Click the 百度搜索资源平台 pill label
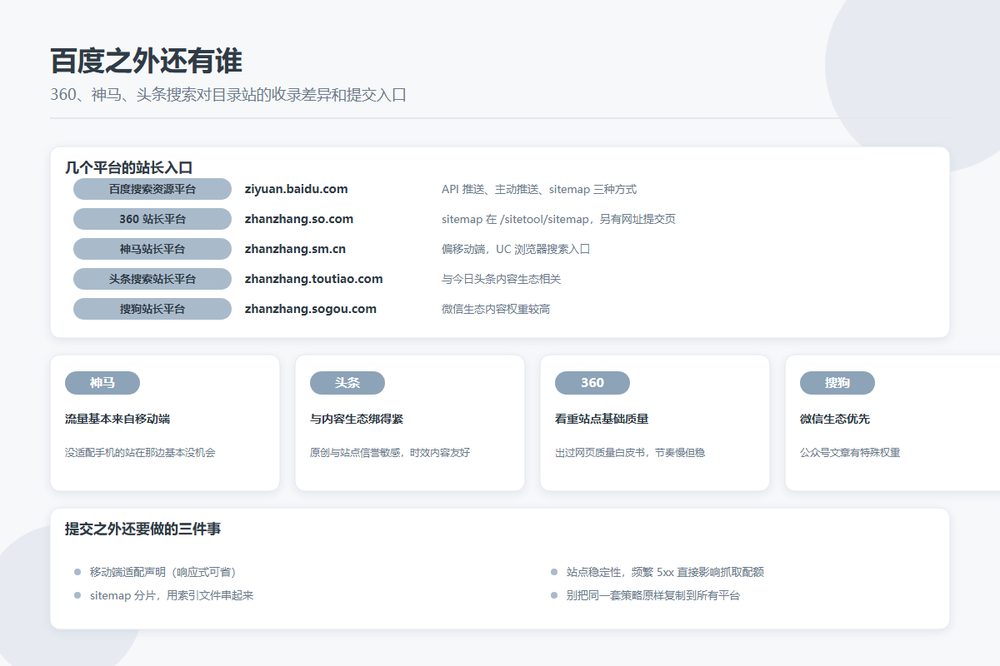The image size is (1000, 666). (152, 189)
